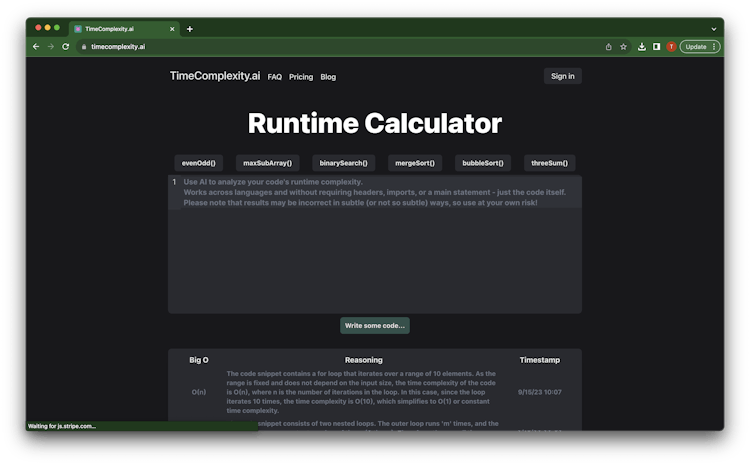750x465 pixels.
Task: Close the TimeComplexity.ai tab
Action: point(172,29)
